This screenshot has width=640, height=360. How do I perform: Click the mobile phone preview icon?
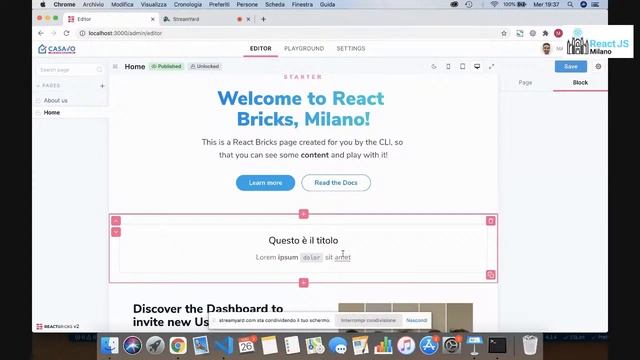tap(448, 67)
